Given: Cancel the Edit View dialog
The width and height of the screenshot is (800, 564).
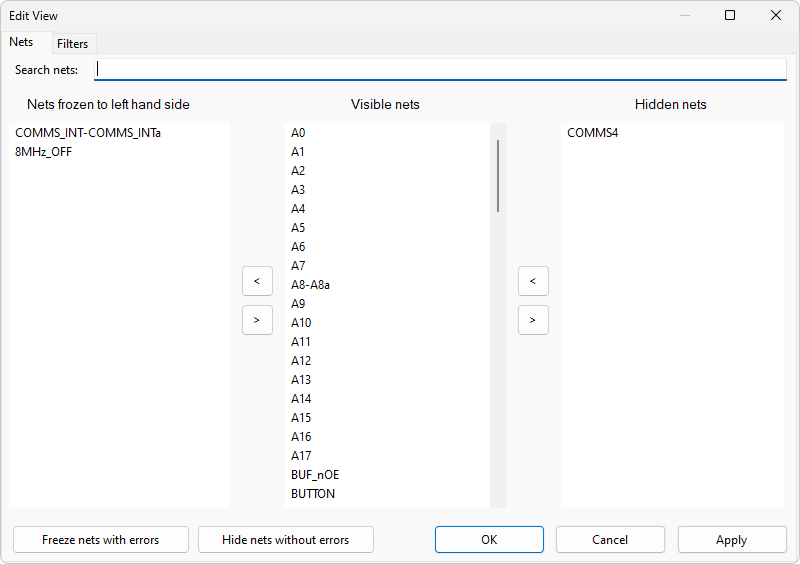Looking at the screenshot, I should (x=610, y=539).
